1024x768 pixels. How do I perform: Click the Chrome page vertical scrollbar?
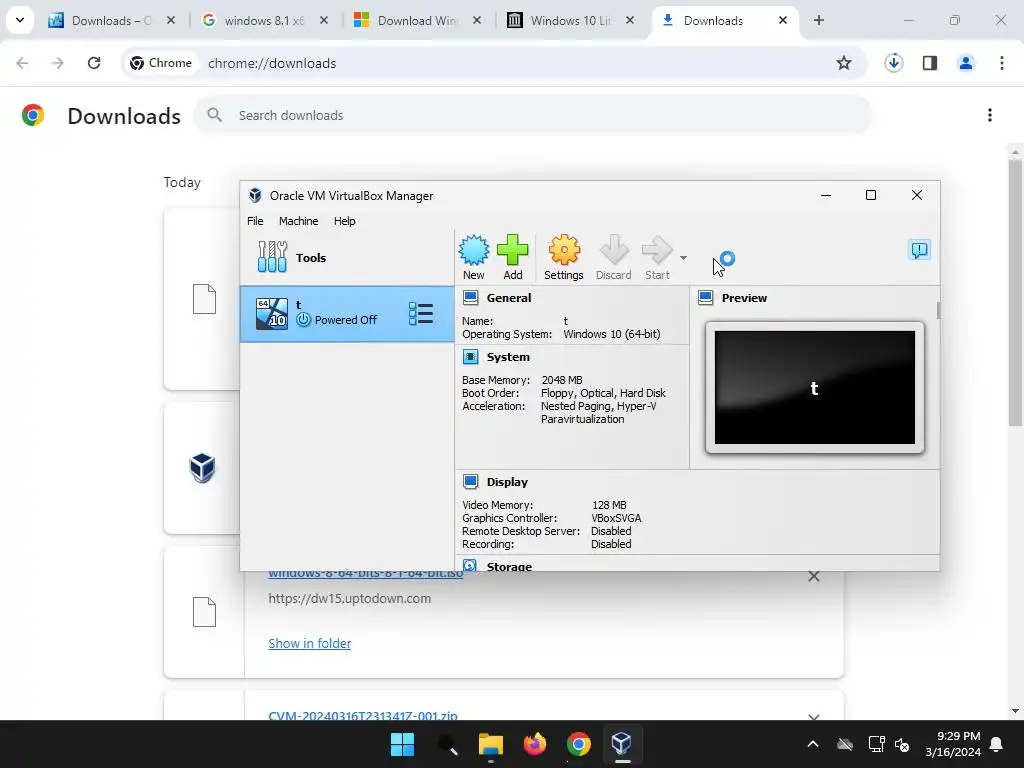[x=1015, y=293]
